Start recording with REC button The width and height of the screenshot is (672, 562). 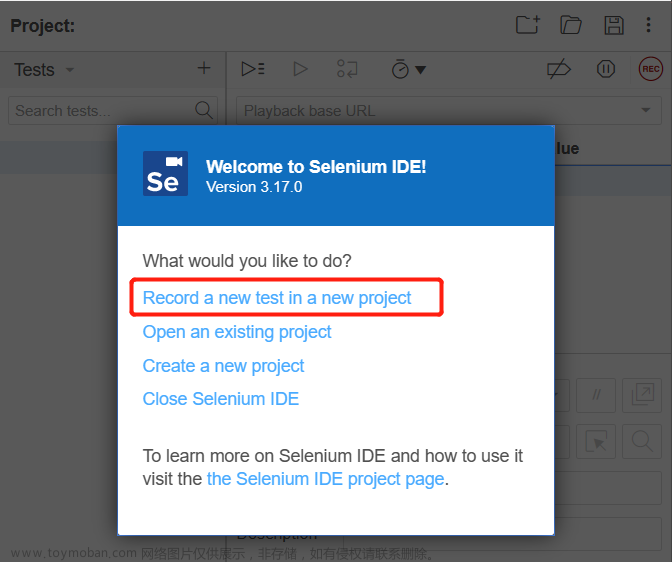click(x=651, y=69)
